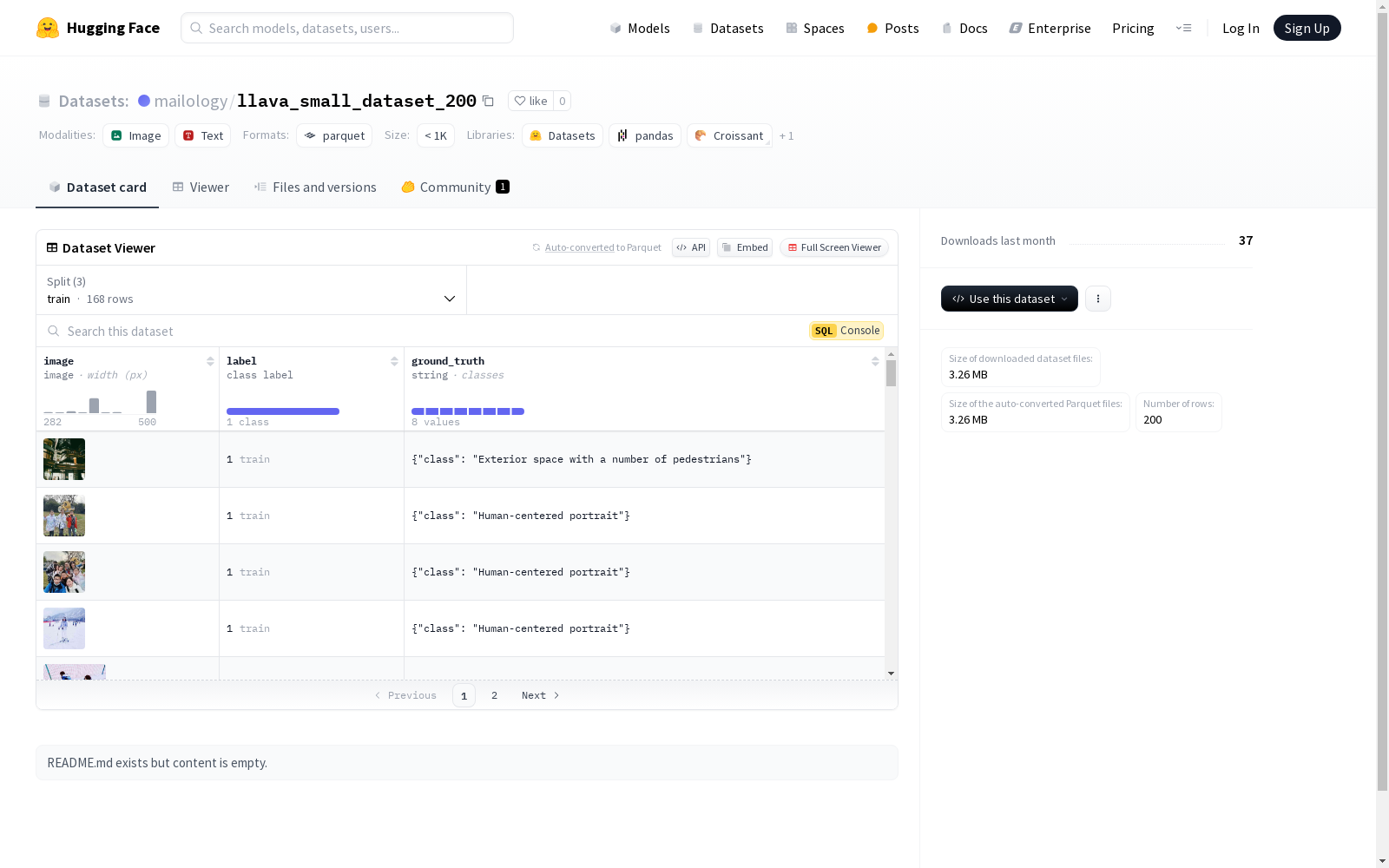1389x868 pixels.
Task: Copy dataset name with copy icon
Action: (x=488, y=102)
